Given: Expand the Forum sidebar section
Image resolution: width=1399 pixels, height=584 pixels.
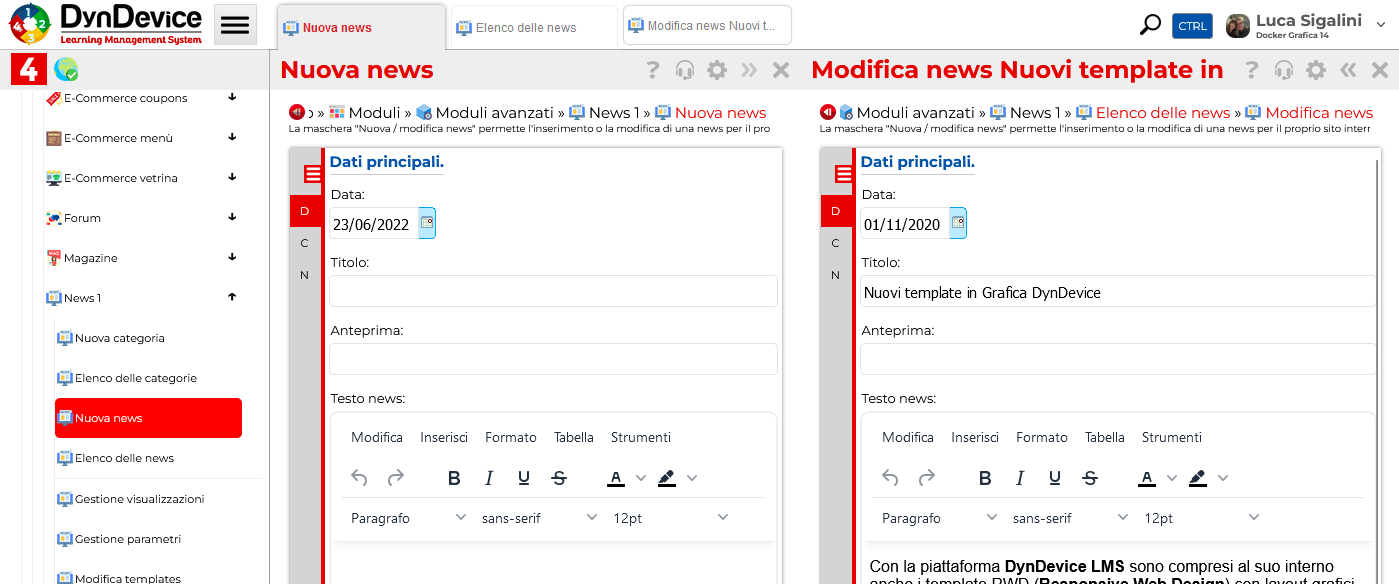Looking at the screenshot, I should click(232, 217).
